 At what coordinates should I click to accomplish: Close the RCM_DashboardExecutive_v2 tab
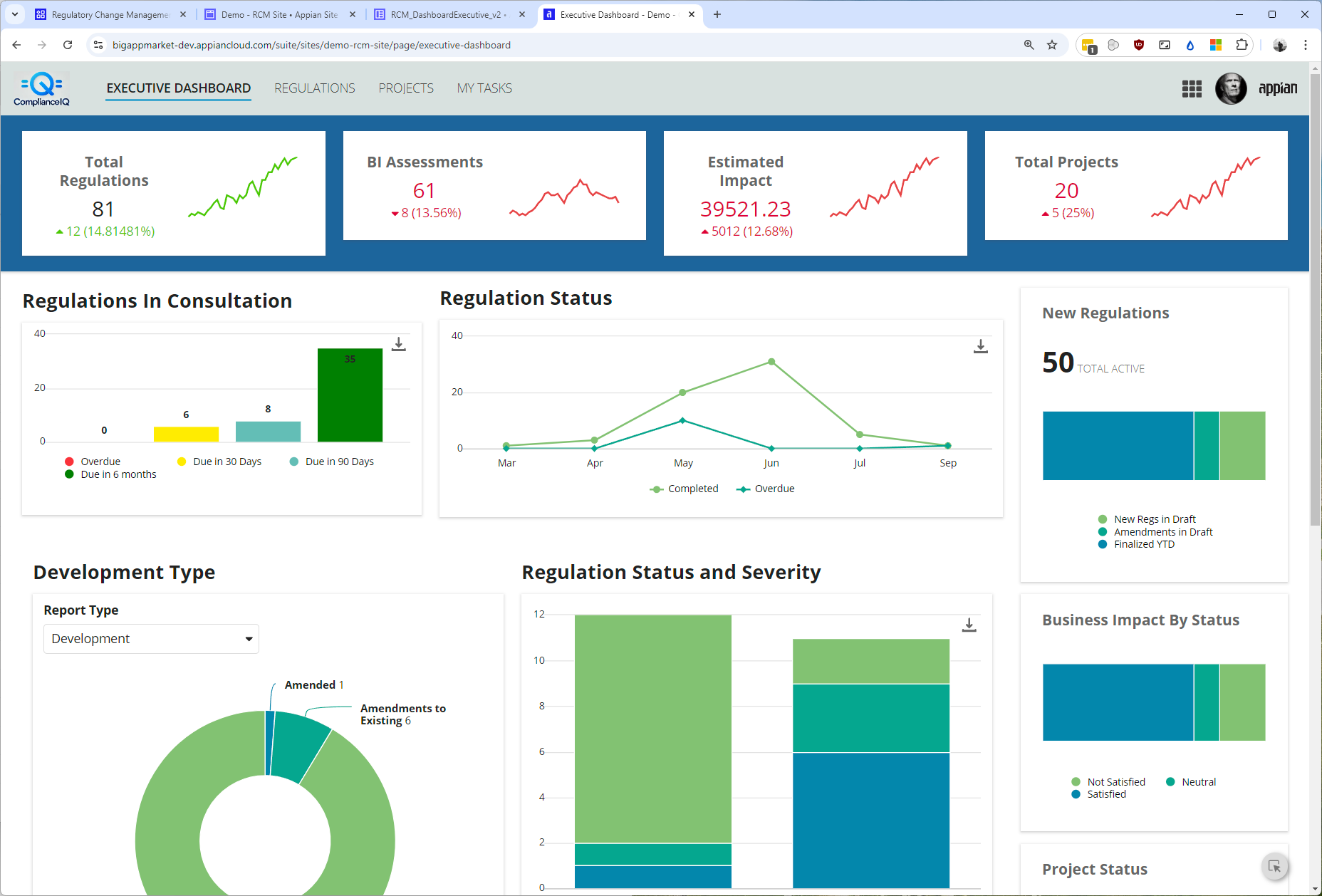(522, 14)
